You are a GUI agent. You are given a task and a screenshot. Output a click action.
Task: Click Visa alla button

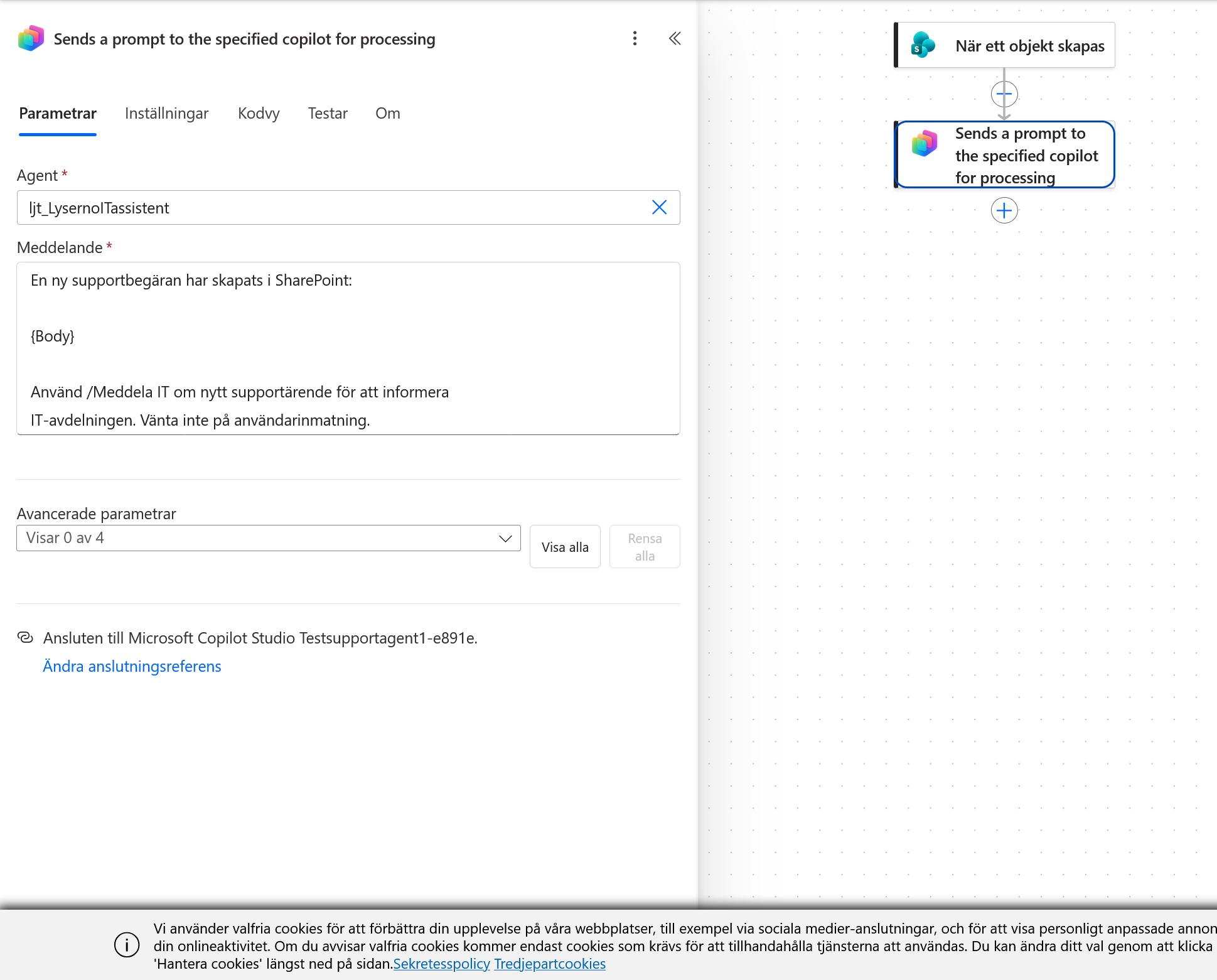[x=565, y=547]
